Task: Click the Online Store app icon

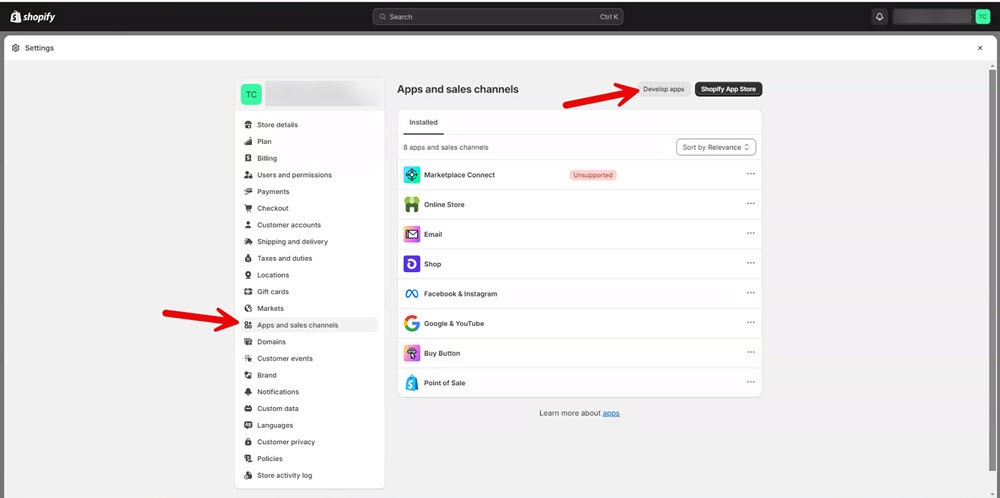Action: coord(412,205)
